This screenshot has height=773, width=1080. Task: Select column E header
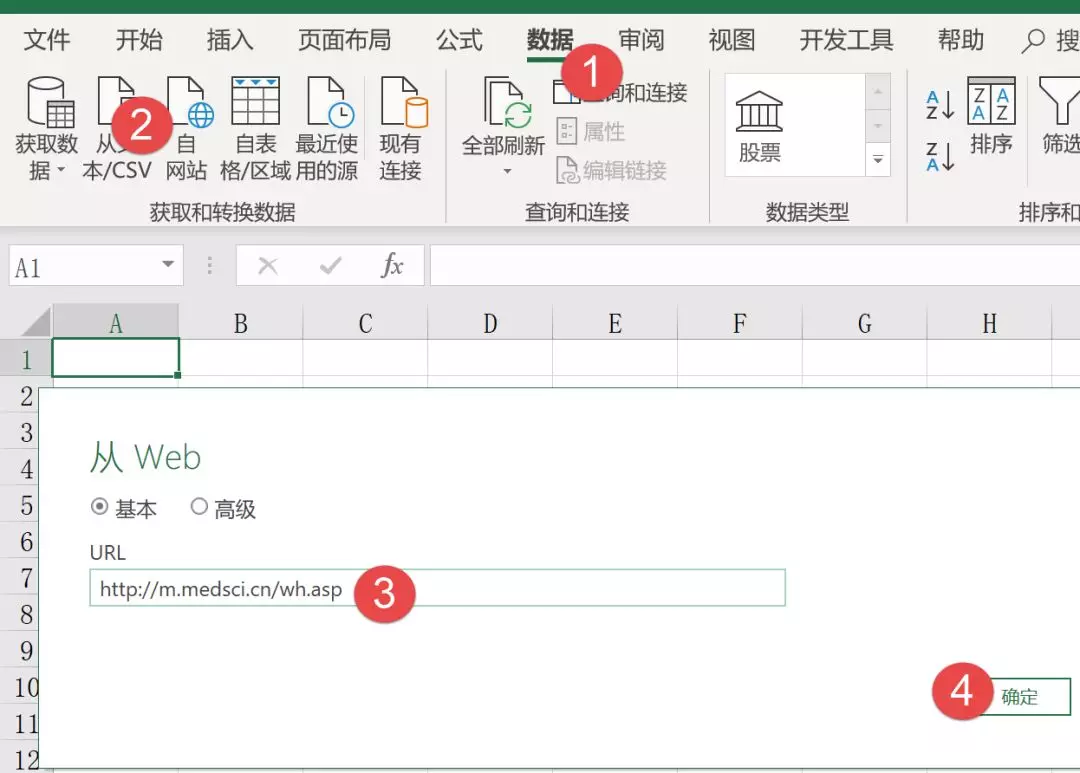pos(614,322)
